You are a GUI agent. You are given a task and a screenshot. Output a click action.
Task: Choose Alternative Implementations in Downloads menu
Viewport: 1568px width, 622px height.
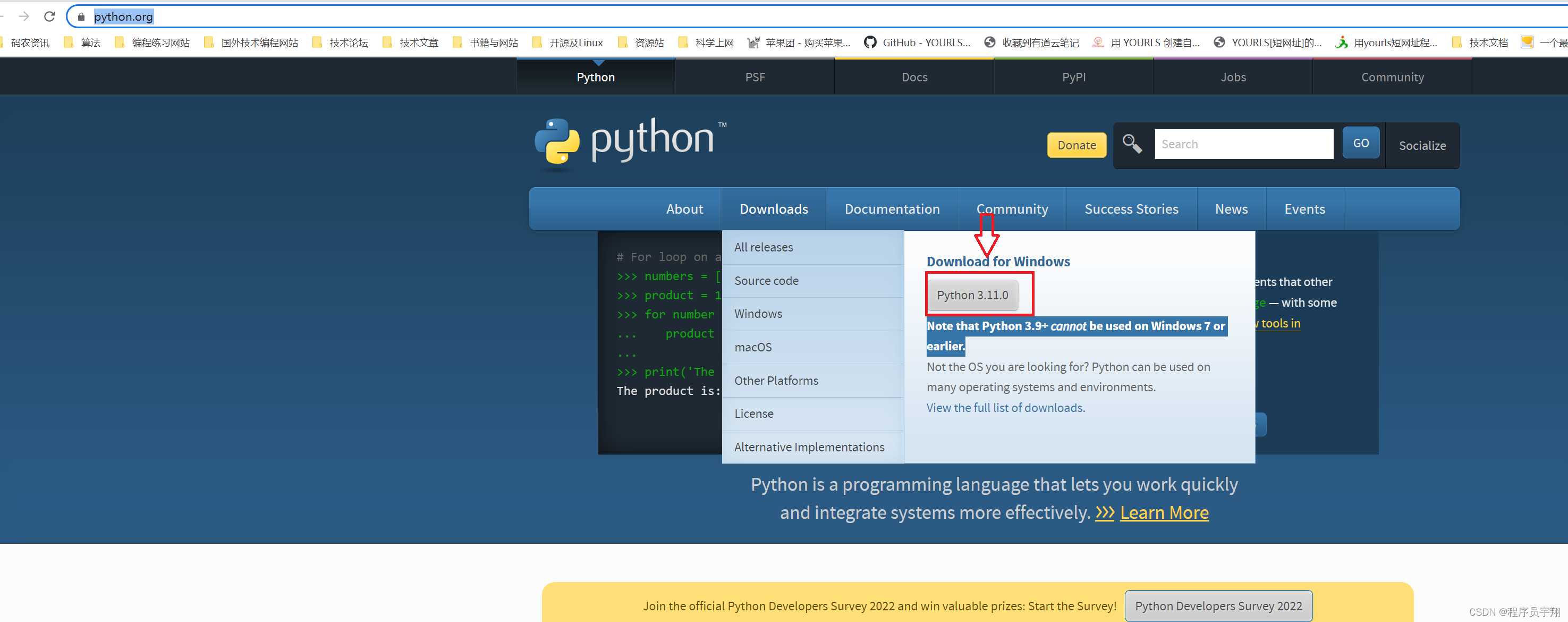pyautogui.click(x=812, y=447)
